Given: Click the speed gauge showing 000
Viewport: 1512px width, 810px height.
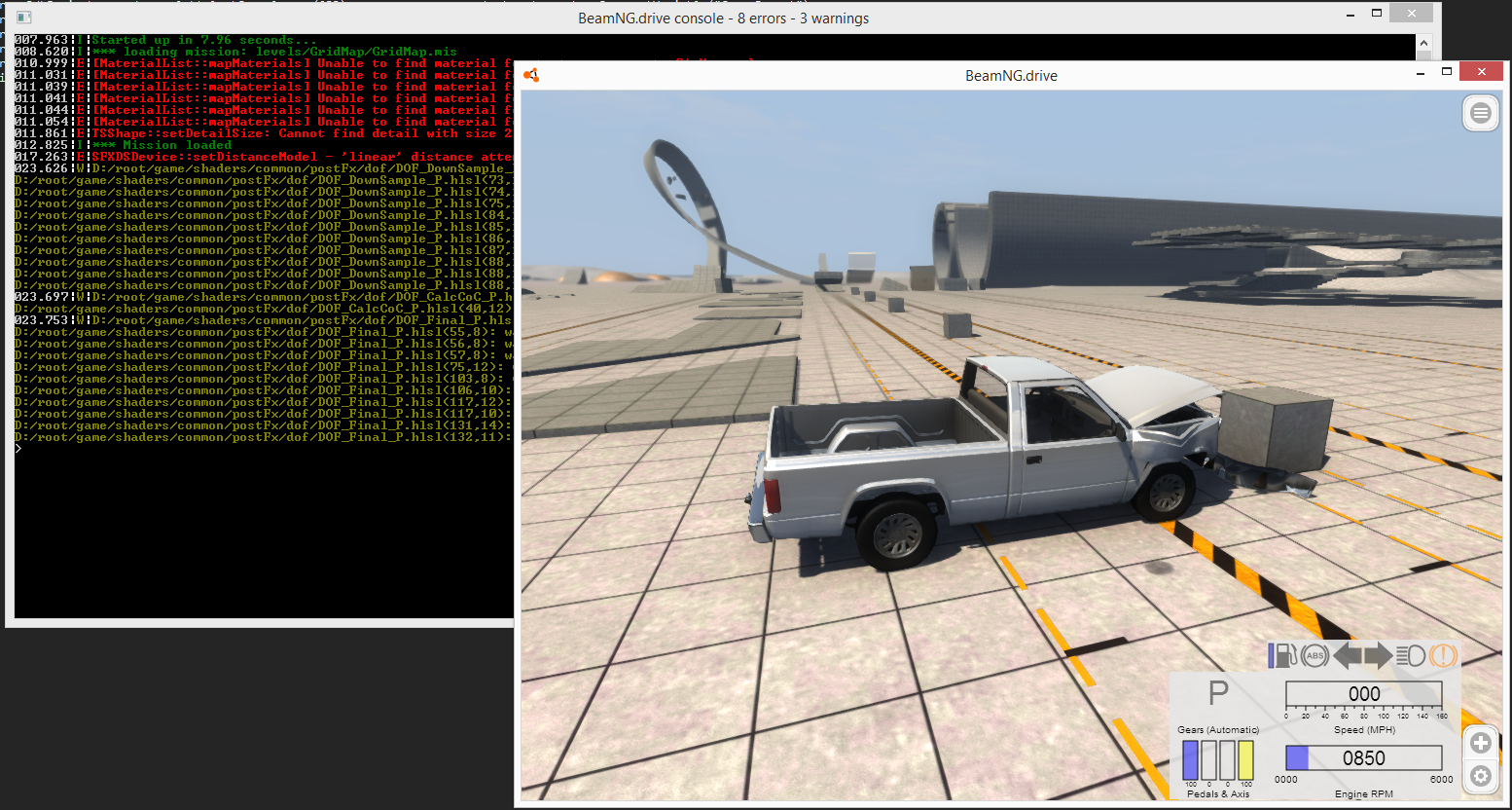Looking at the screenshot, I should tap(1364, 694).
